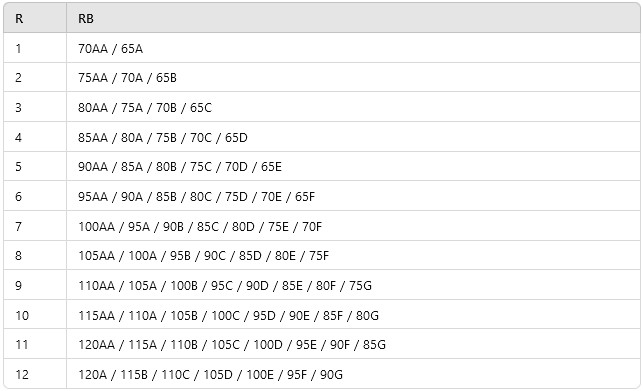Select row 7 number cell
This screenshot has width=643, height=391.
35,226
